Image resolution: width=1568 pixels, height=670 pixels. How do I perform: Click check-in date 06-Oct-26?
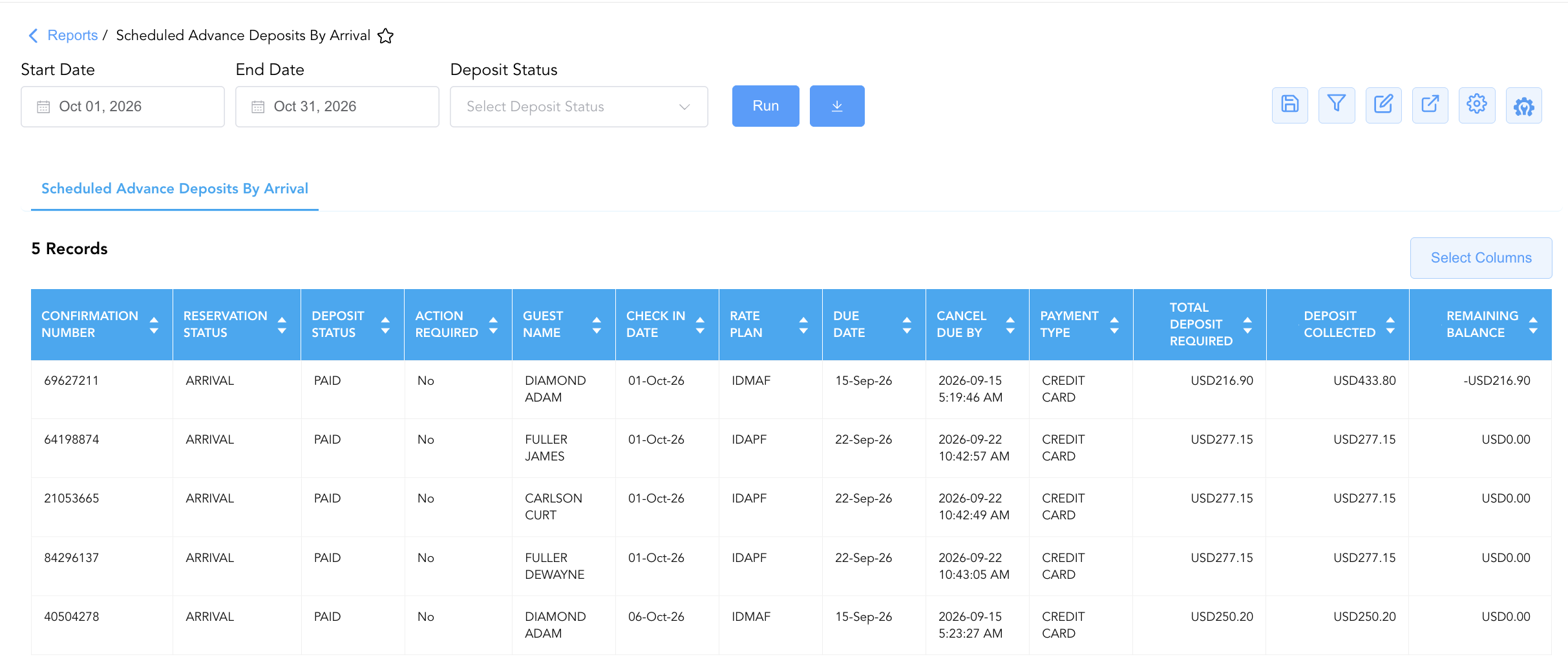[x=656, y=617]
